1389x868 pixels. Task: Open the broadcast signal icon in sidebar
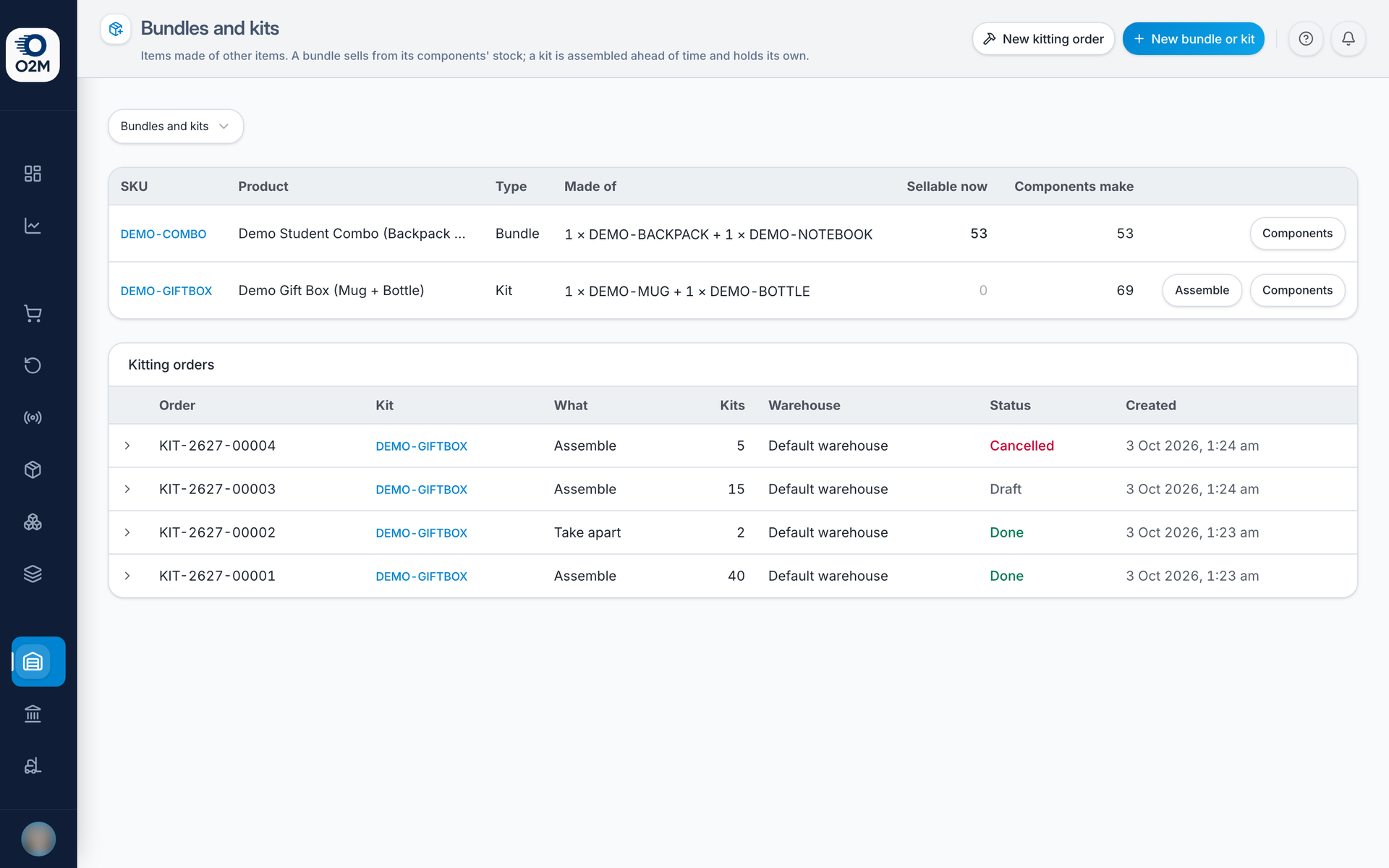tap(33, 417)
